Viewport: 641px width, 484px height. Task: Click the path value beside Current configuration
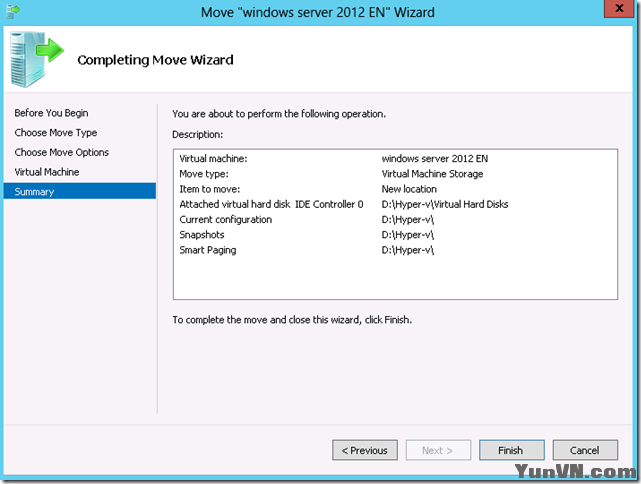pyautogui.click(x=408, y=220)
